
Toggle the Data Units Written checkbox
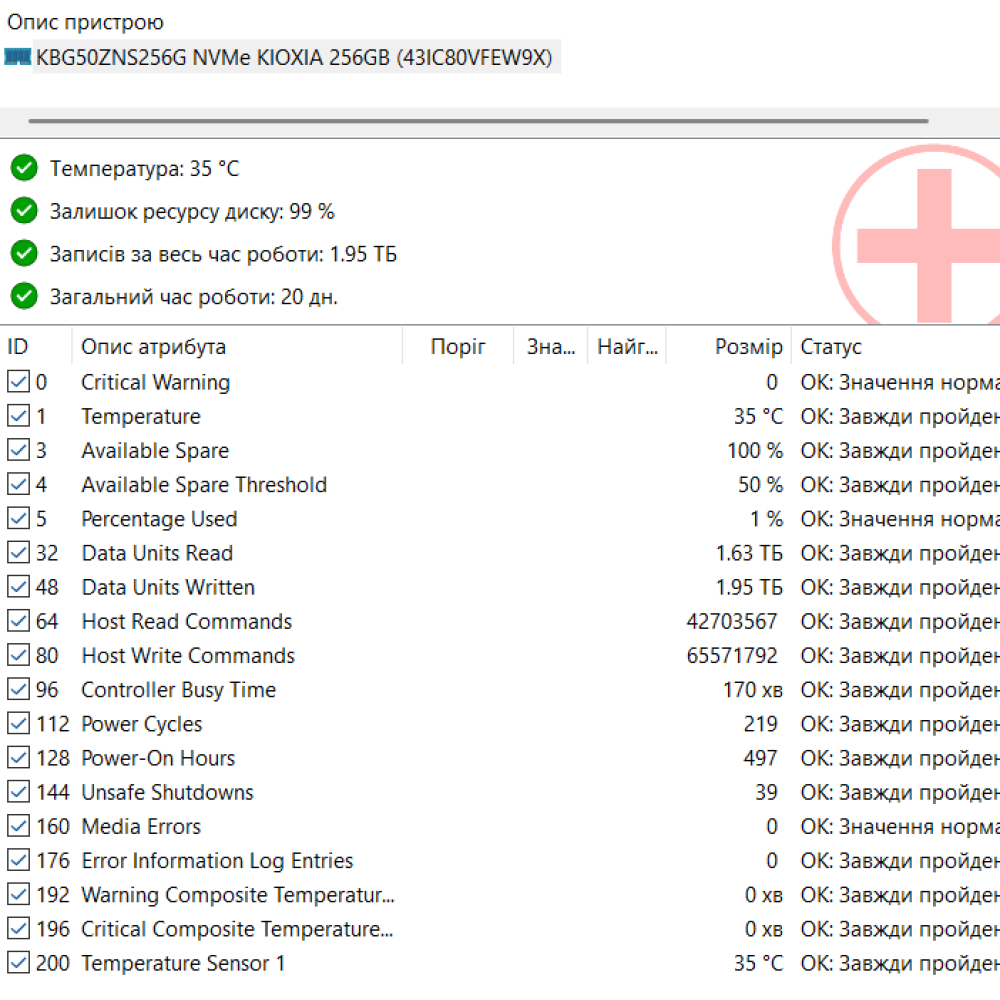click(x=17, y=587)
